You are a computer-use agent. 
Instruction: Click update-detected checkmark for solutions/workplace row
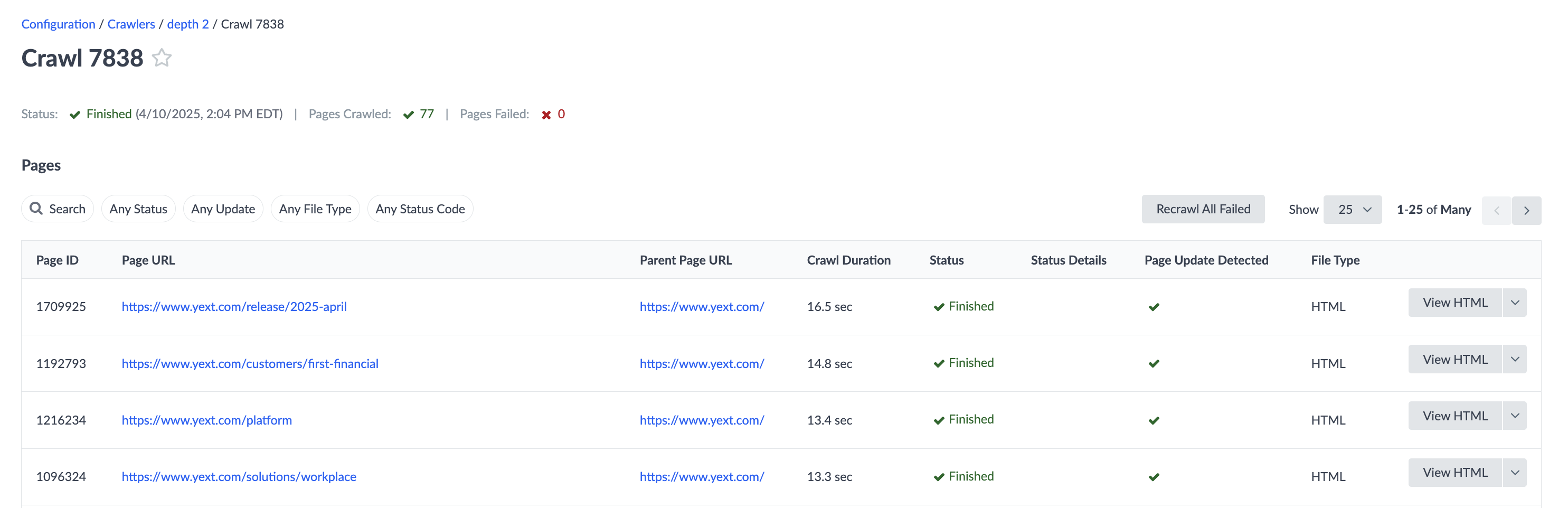(x=1154, y=477)
